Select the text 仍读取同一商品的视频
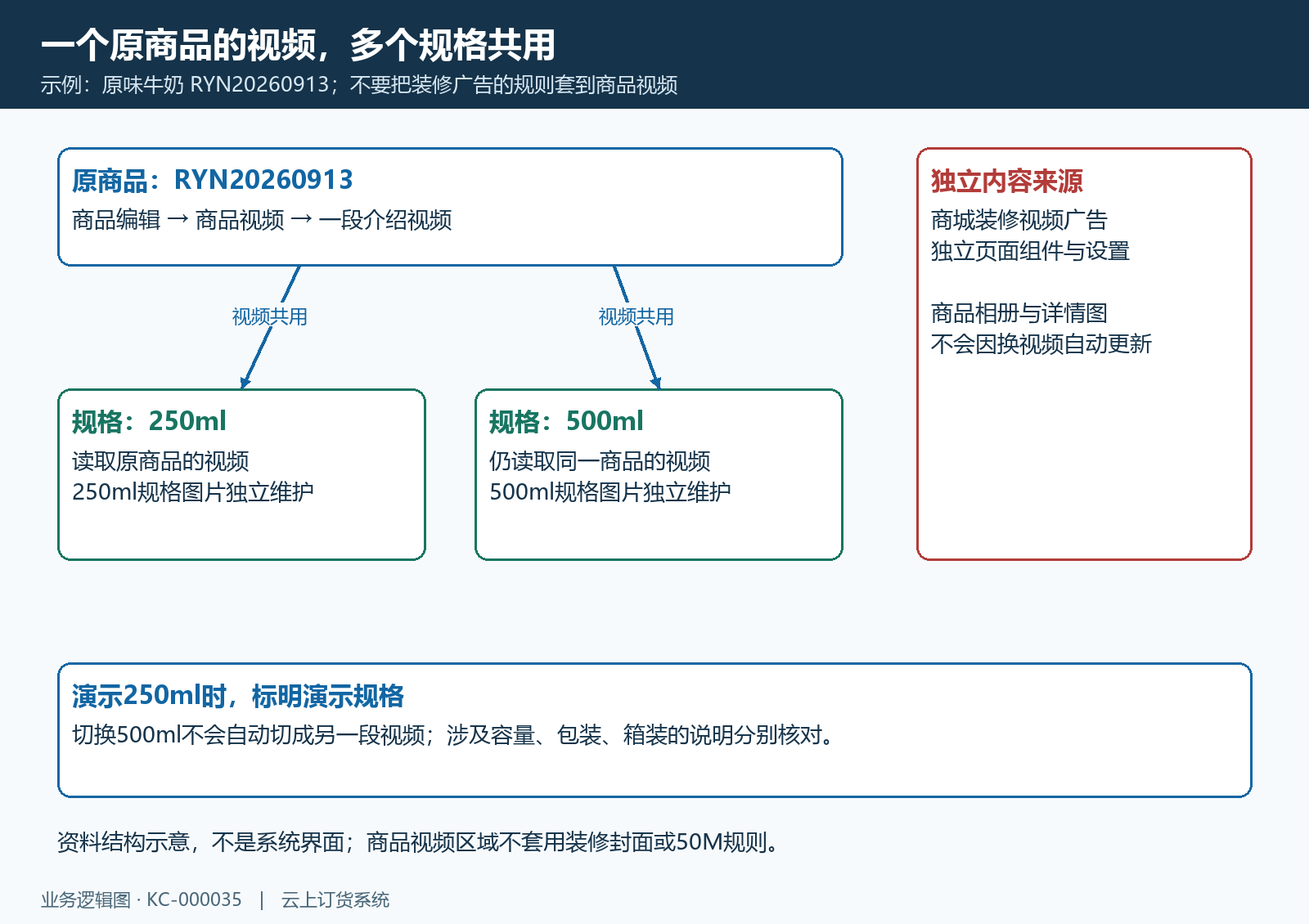Screen dimensions: 1309x924 pos(600,461)
